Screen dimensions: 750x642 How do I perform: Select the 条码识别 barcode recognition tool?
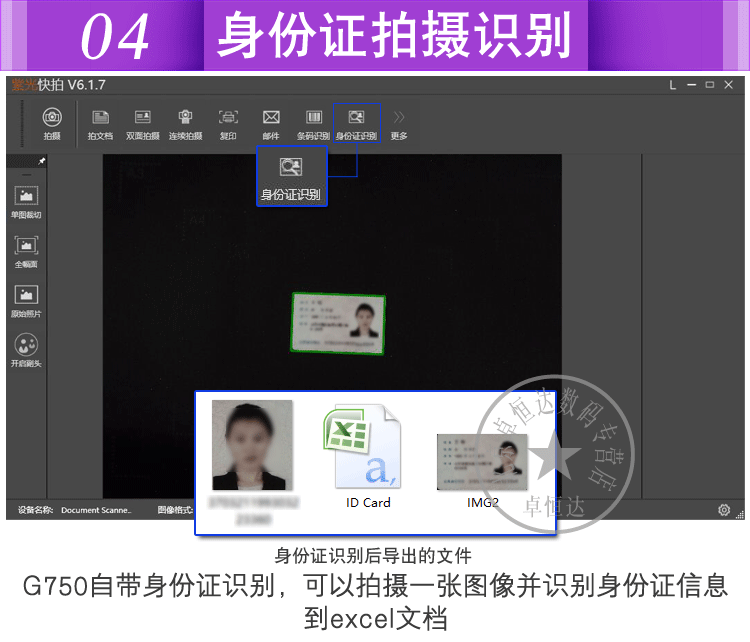tap(313, 120)
